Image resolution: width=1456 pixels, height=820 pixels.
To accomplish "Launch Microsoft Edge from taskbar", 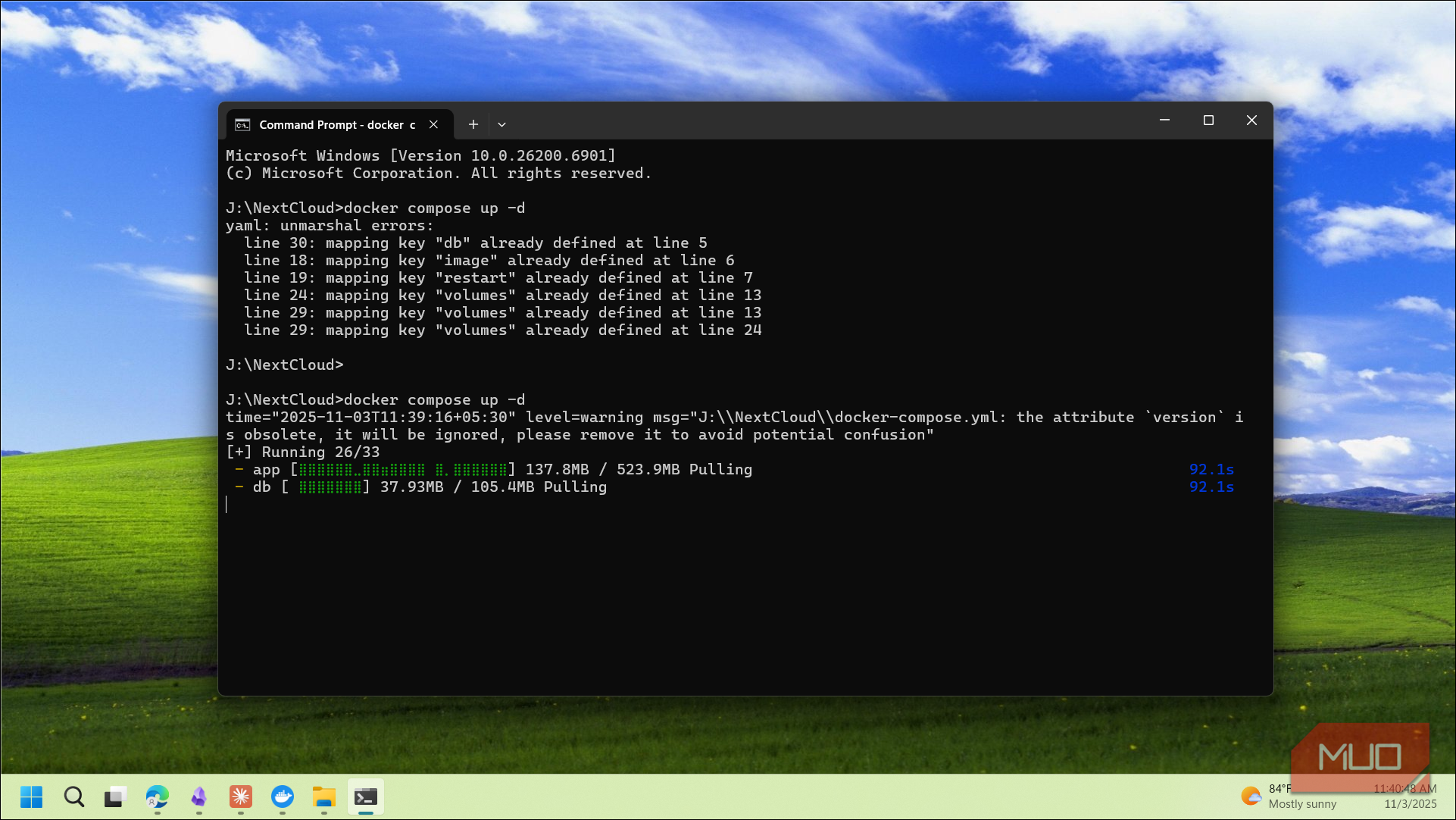I will [x=157, y=797].
